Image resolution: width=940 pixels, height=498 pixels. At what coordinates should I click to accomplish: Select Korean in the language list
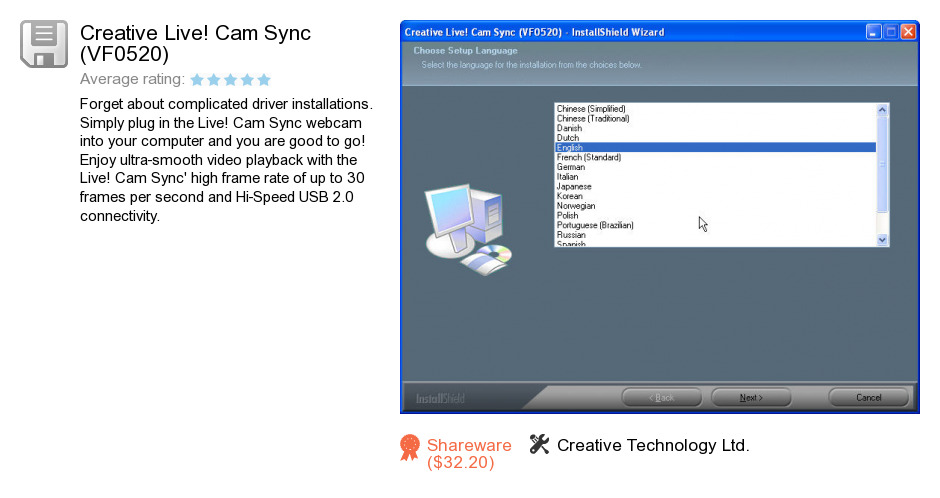715,196
